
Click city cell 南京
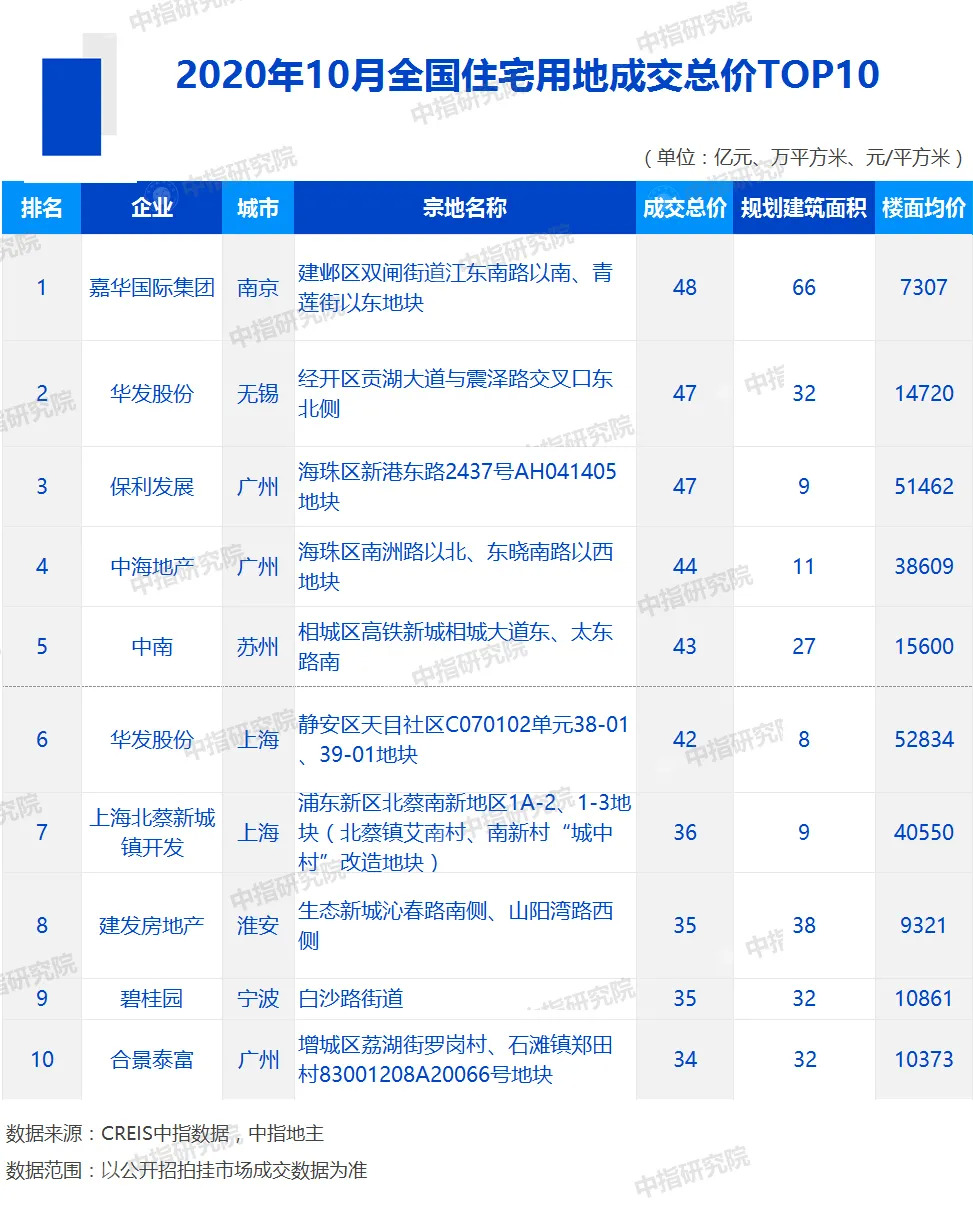258,288
